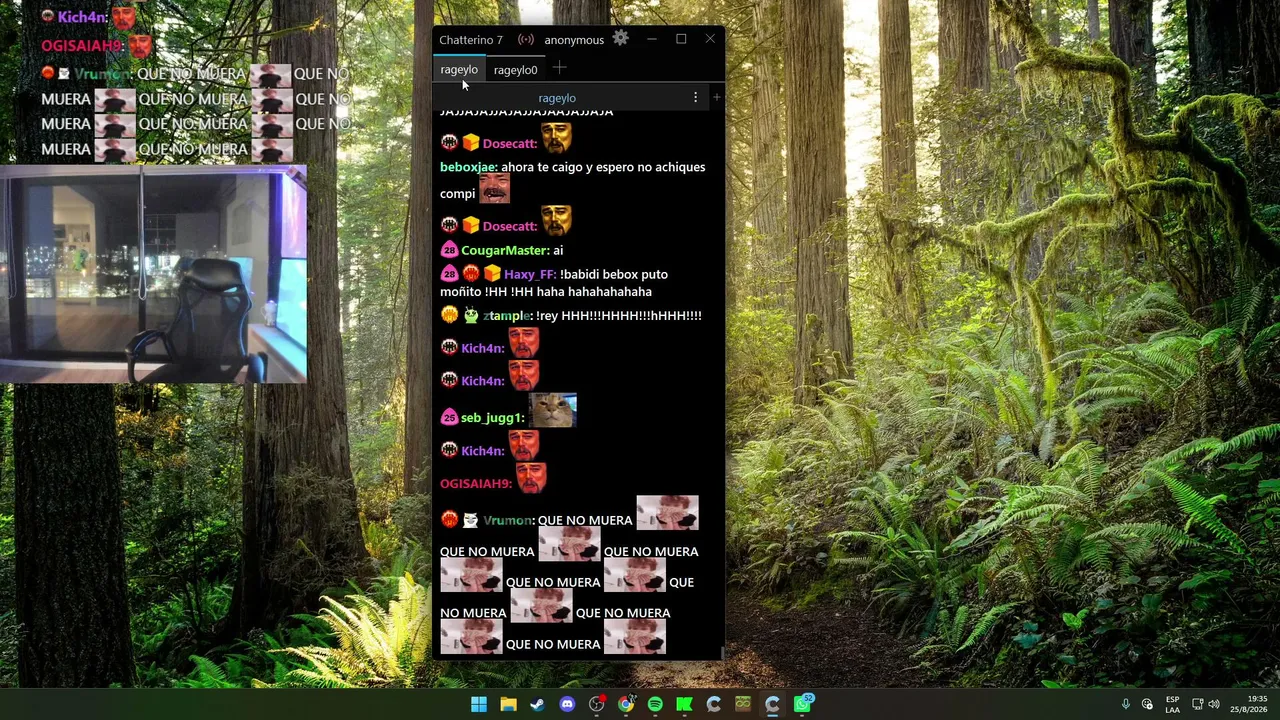Open CougarMaster's user card
1280x720 pixels.
pos(505,250)
